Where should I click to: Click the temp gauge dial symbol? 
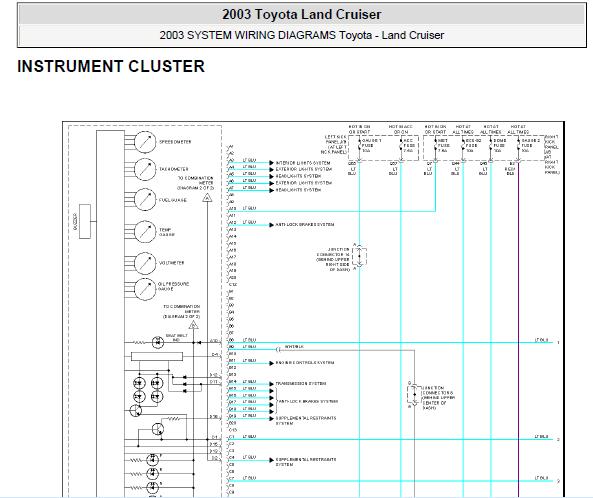[145, 231]
